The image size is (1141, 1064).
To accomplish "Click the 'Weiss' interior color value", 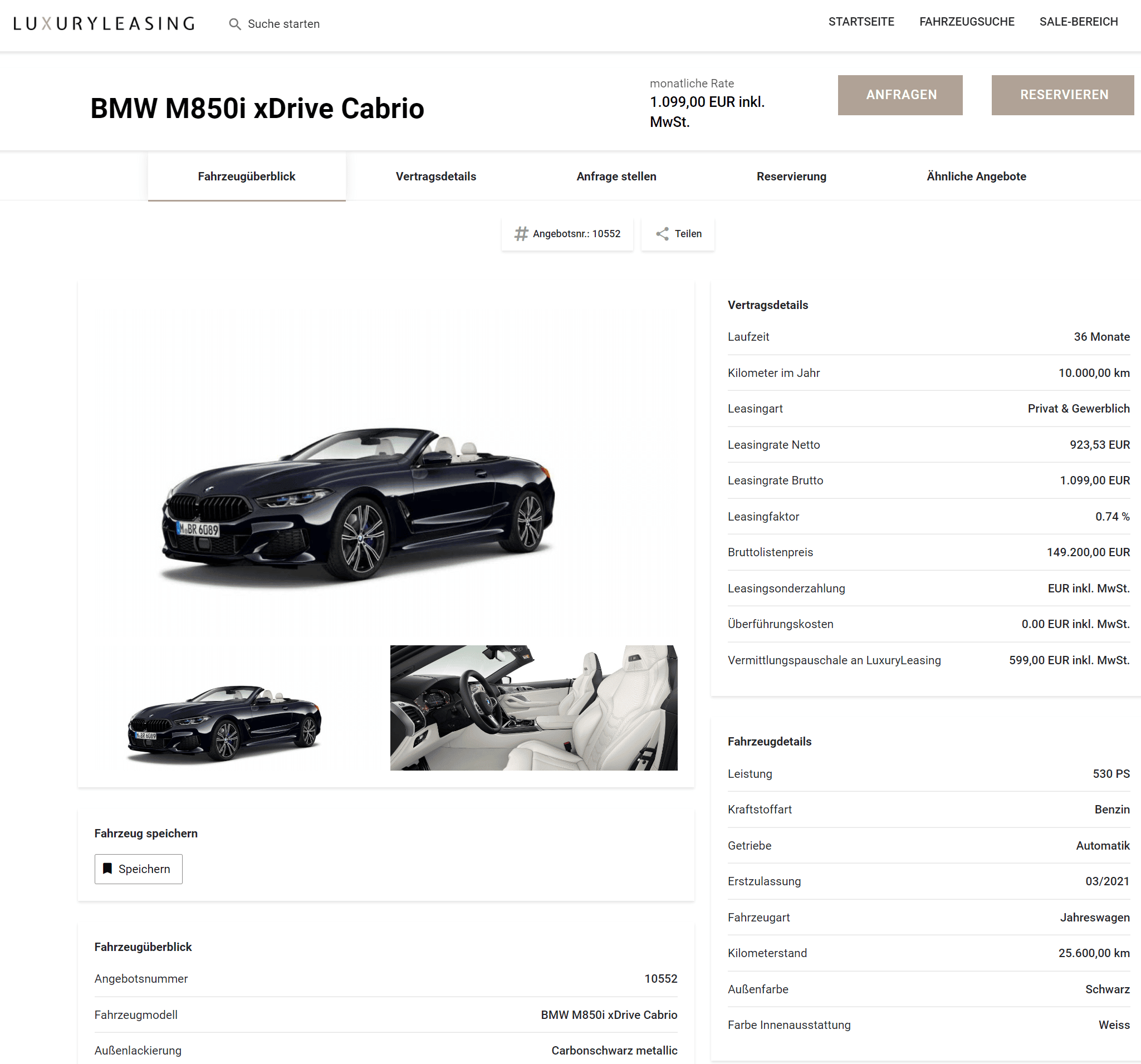I will [1114, 1024].
